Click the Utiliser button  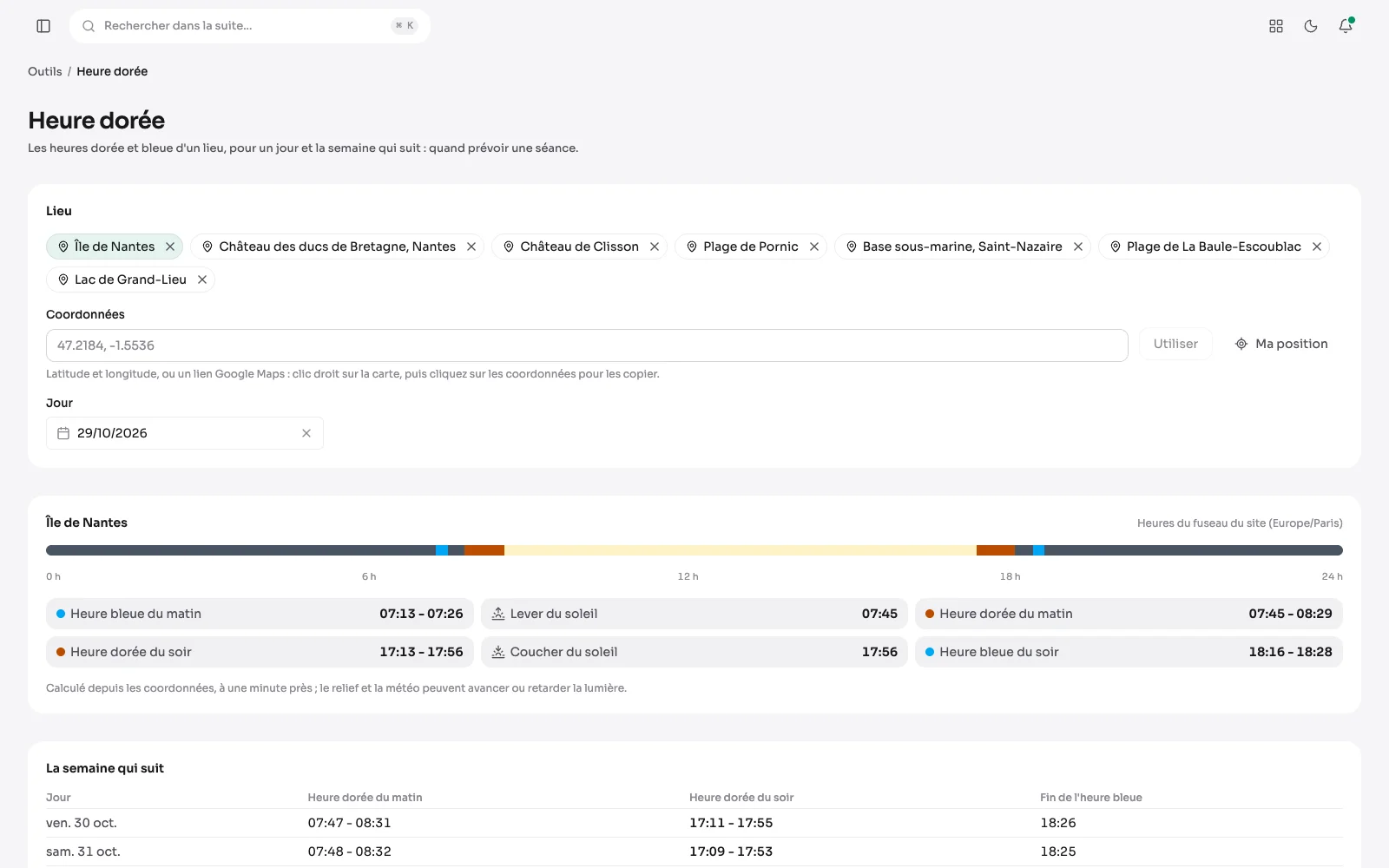(x=1175, y=344)
